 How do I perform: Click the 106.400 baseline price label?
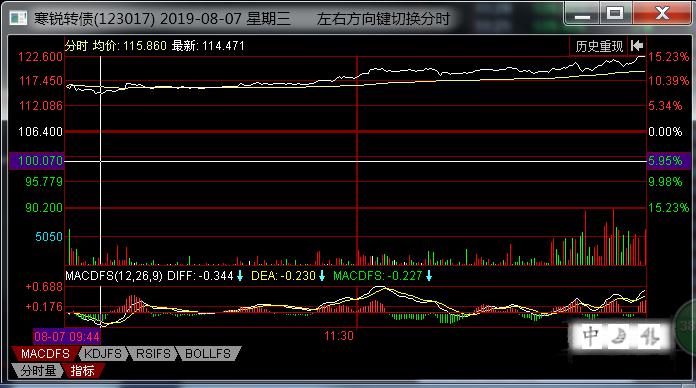(x=40, y=132)
